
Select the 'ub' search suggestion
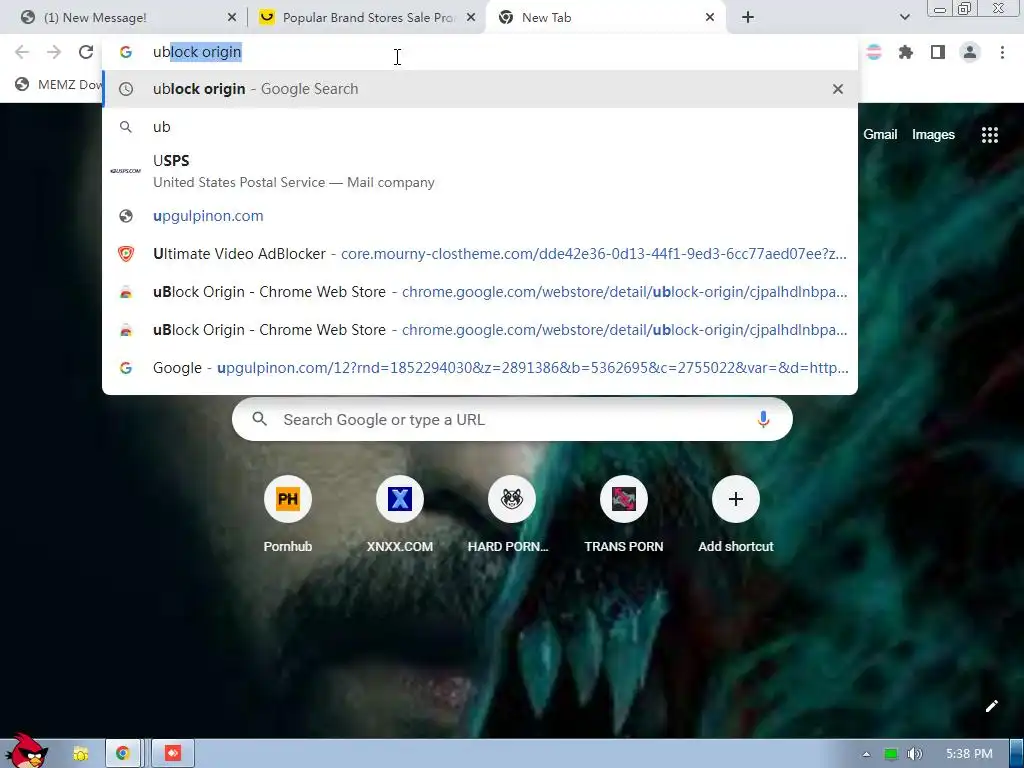[480, 127]
